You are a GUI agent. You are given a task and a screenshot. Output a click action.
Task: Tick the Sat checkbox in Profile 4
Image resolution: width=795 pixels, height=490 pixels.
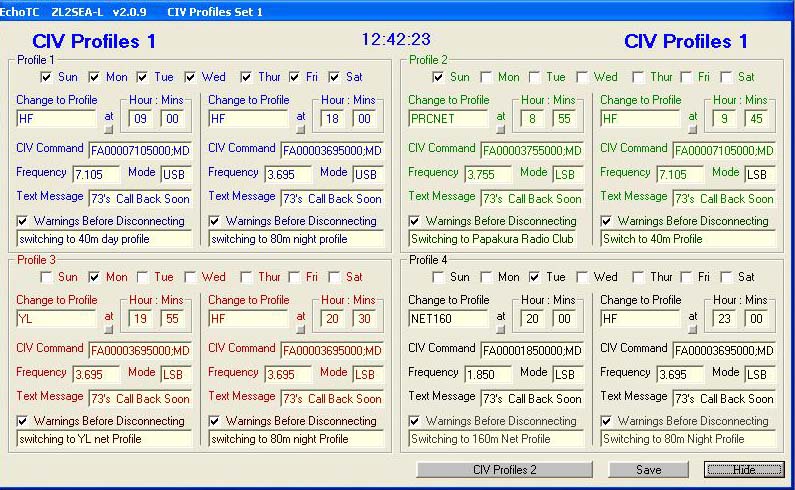coord(725,277)
